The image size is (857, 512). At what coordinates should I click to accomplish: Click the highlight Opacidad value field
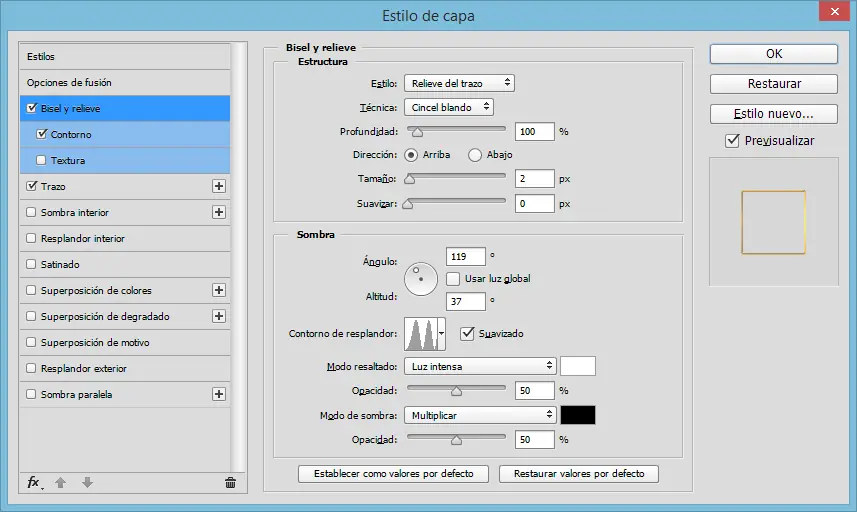(x=535, y=391)
